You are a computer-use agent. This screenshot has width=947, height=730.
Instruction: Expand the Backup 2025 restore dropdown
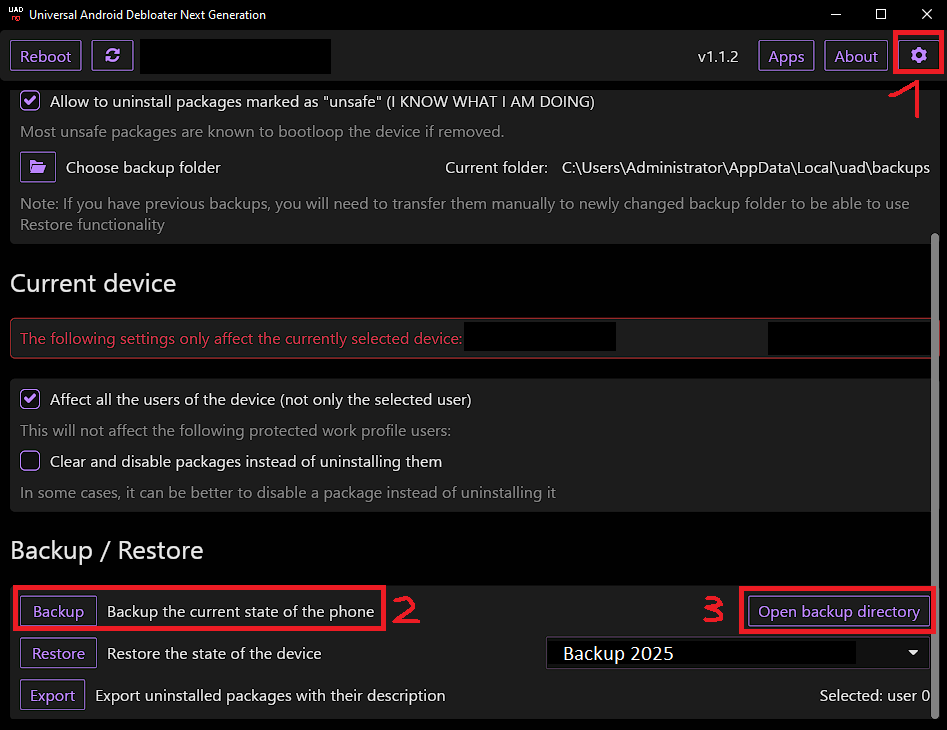click(x=737, y=654)
